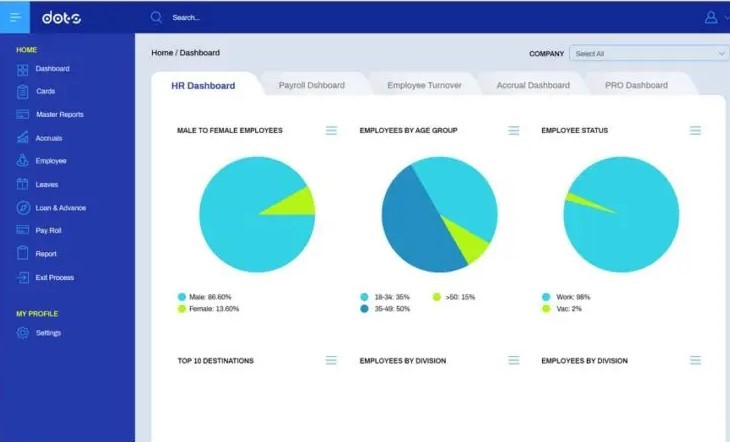This screenshot has width=730, height=442.
Task: Click the Home breadcrumb link
Action: click(162, 53)
